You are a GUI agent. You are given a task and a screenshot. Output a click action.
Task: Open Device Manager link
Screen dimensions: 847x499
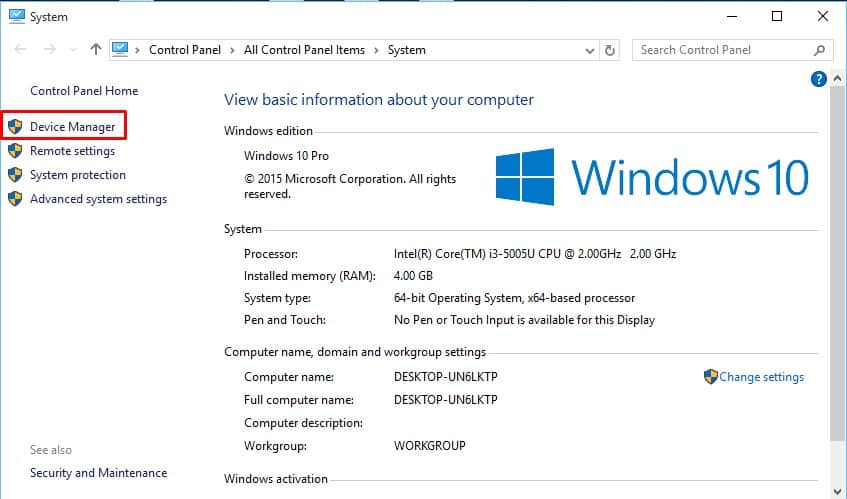point(72,127)
